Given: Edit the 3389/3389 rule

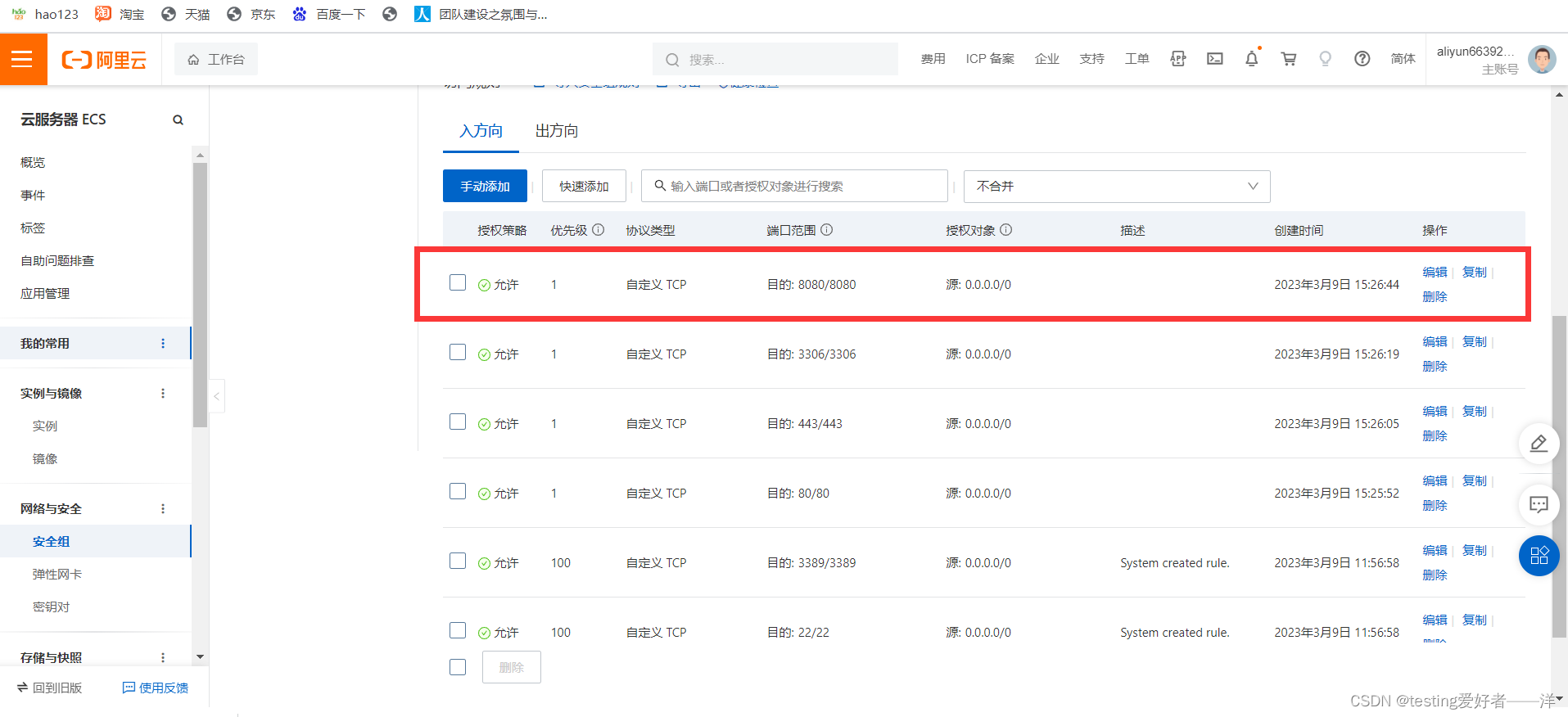Looking at the screenshot, I should click(x=1435, y=551).
